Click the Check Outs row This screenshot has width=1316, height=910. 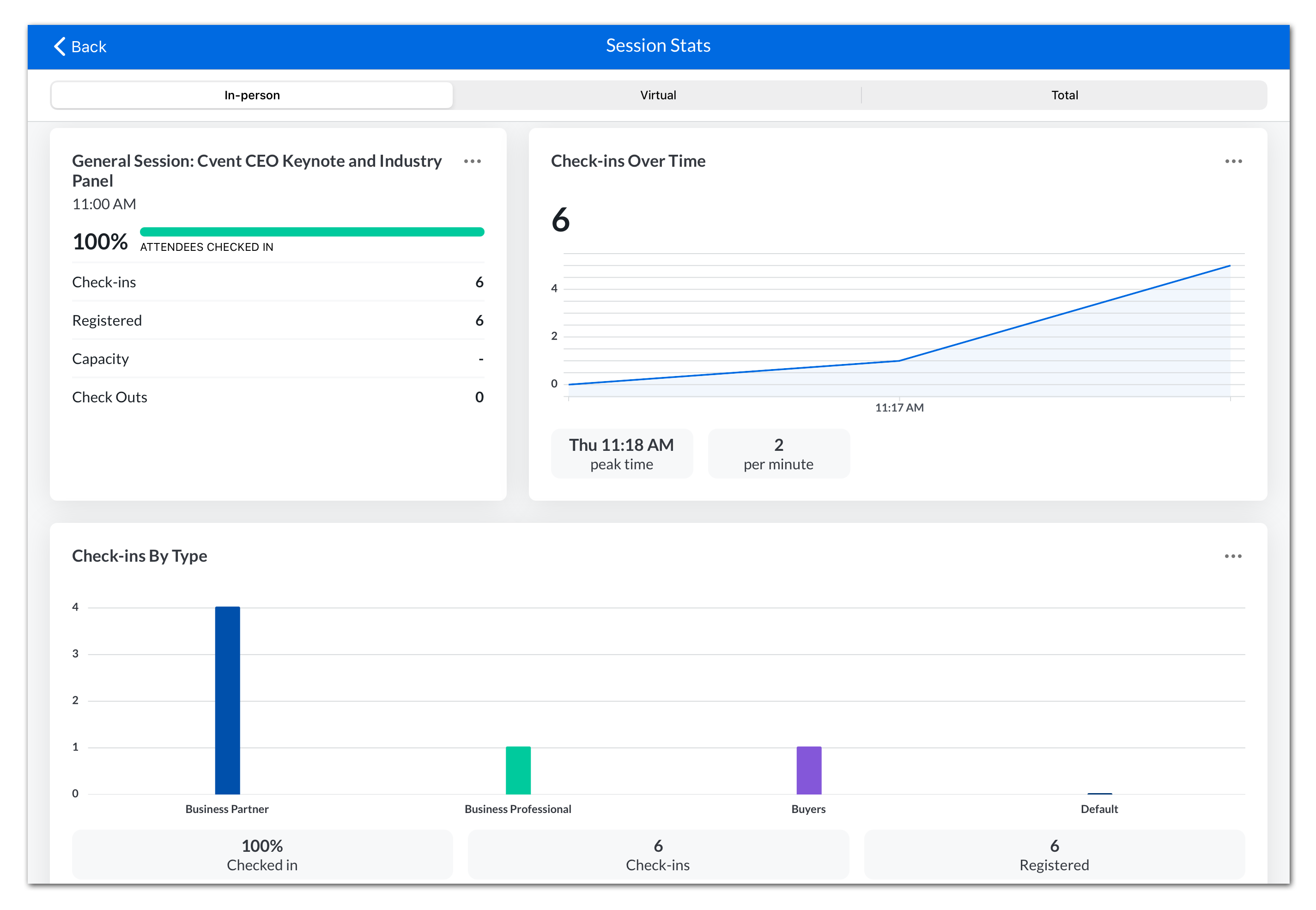click(x=278, y=397)
